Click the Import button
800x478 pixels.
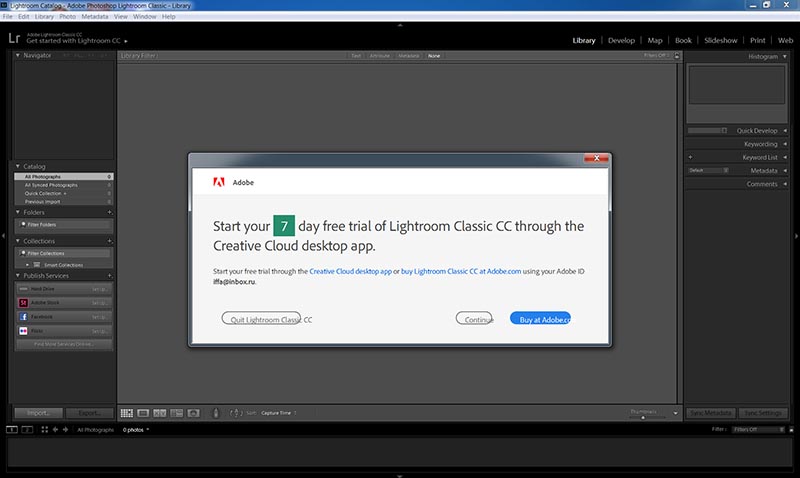38,413
